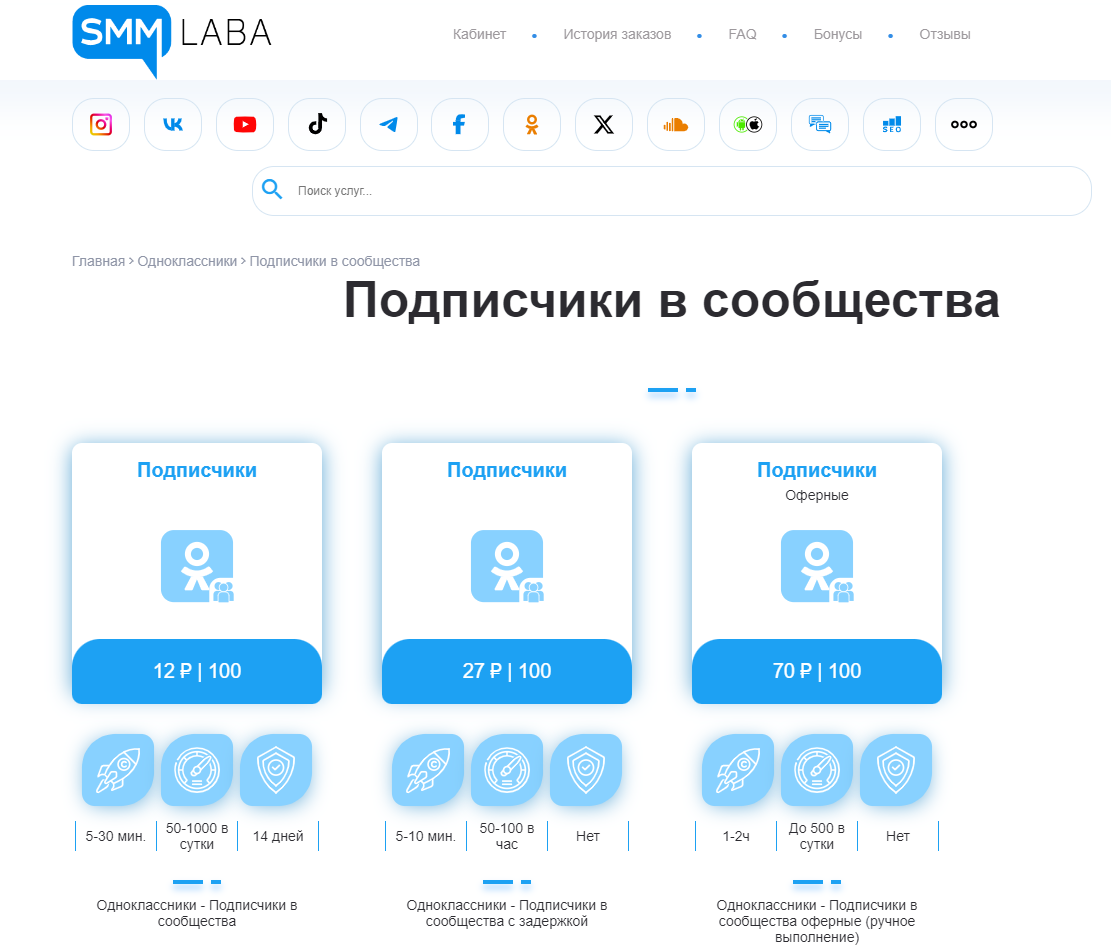Click the Подписчики в сообщества page heading

[672, 300]
